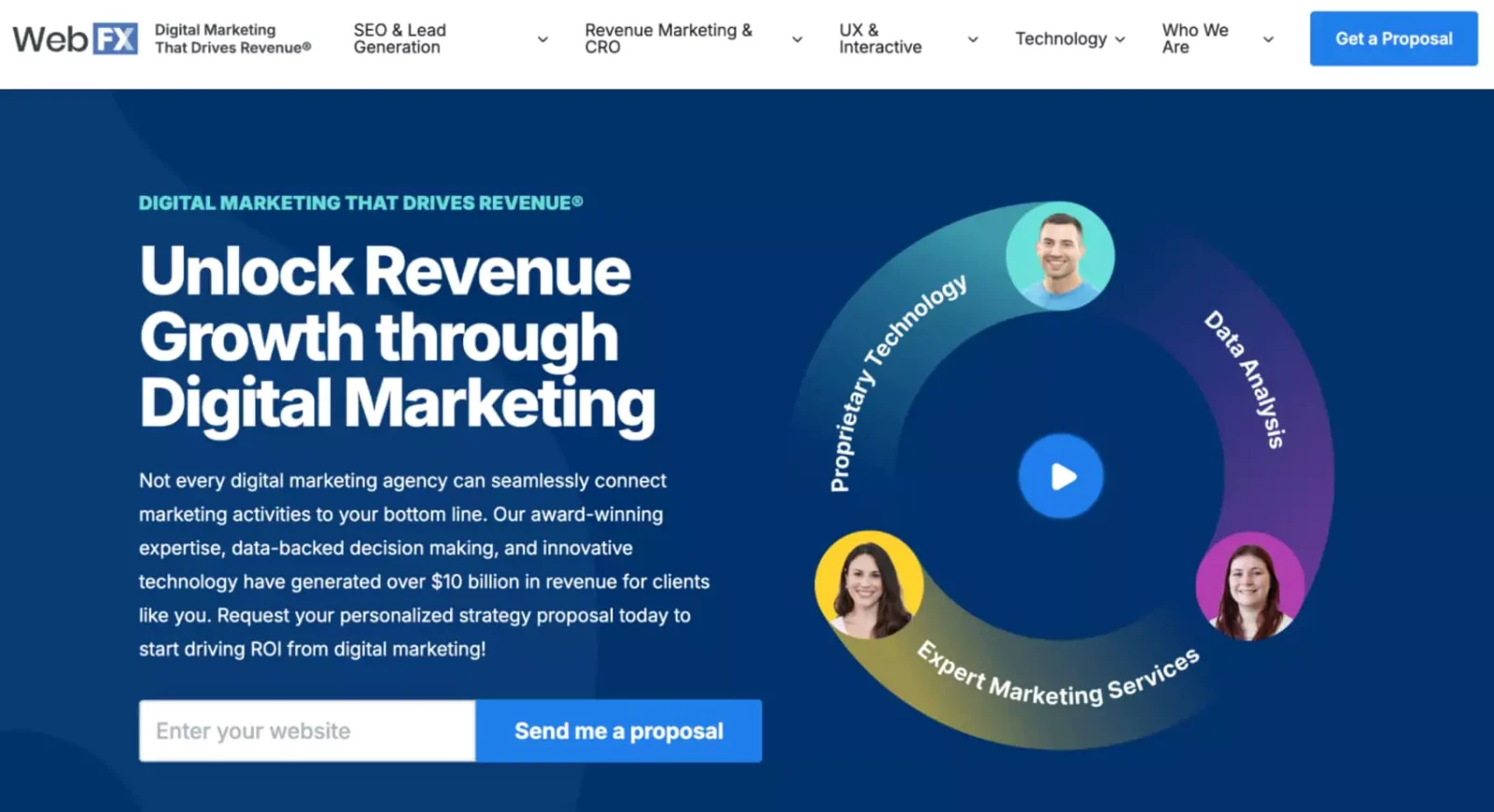This screenshot has height=812, width=1494.
Task: Expand chevron beside Revenue Marketing & CRO
Action: coord(796,39)
